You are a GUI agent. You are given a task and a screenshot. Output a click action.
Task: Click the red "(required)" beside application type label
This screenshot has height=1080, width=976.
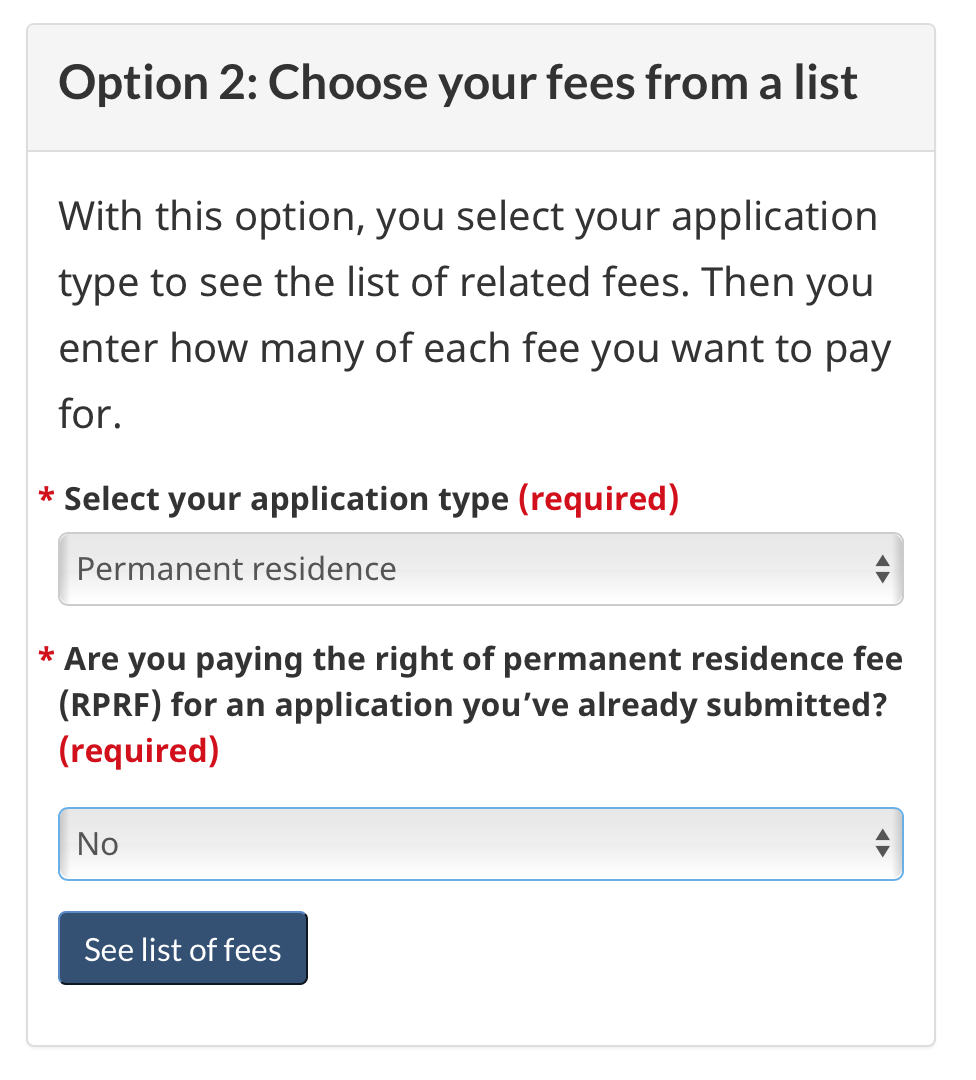[598, 498]
